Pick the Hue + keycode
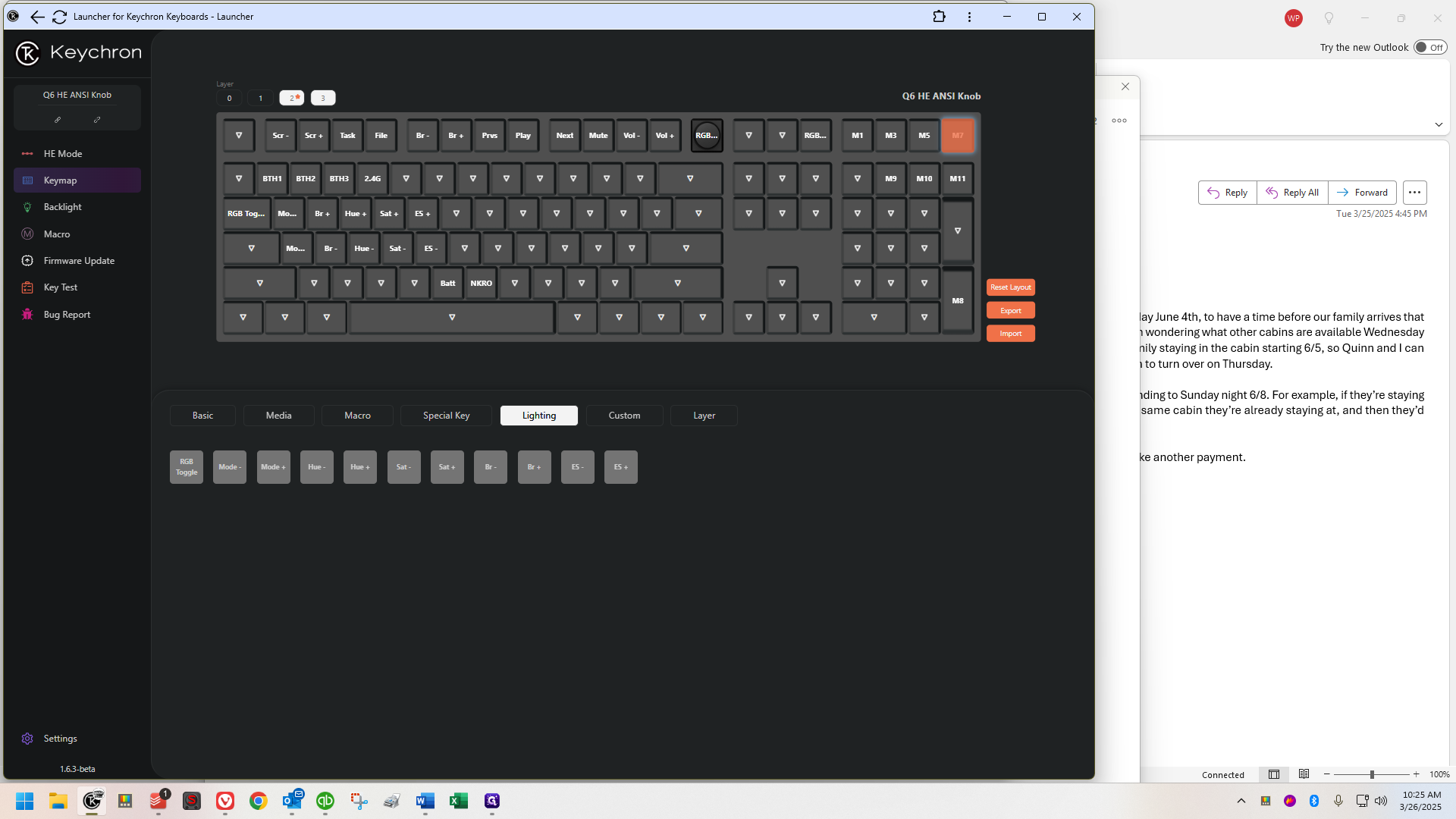1456x819 pixels. pos(360,467)
